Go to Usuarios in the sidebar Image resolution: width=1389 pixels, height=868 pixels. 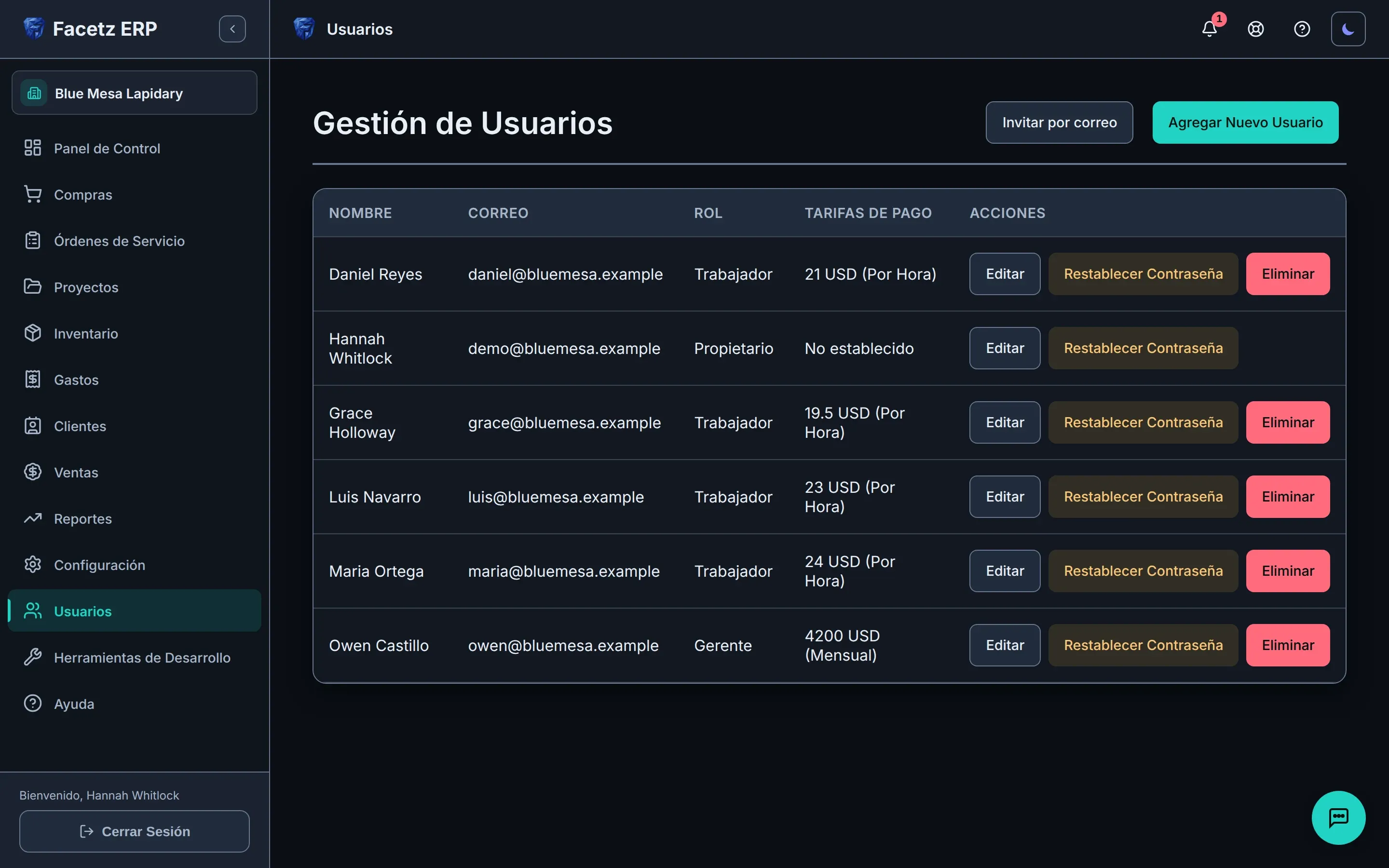pyautogui.click(x=134, y=611)
